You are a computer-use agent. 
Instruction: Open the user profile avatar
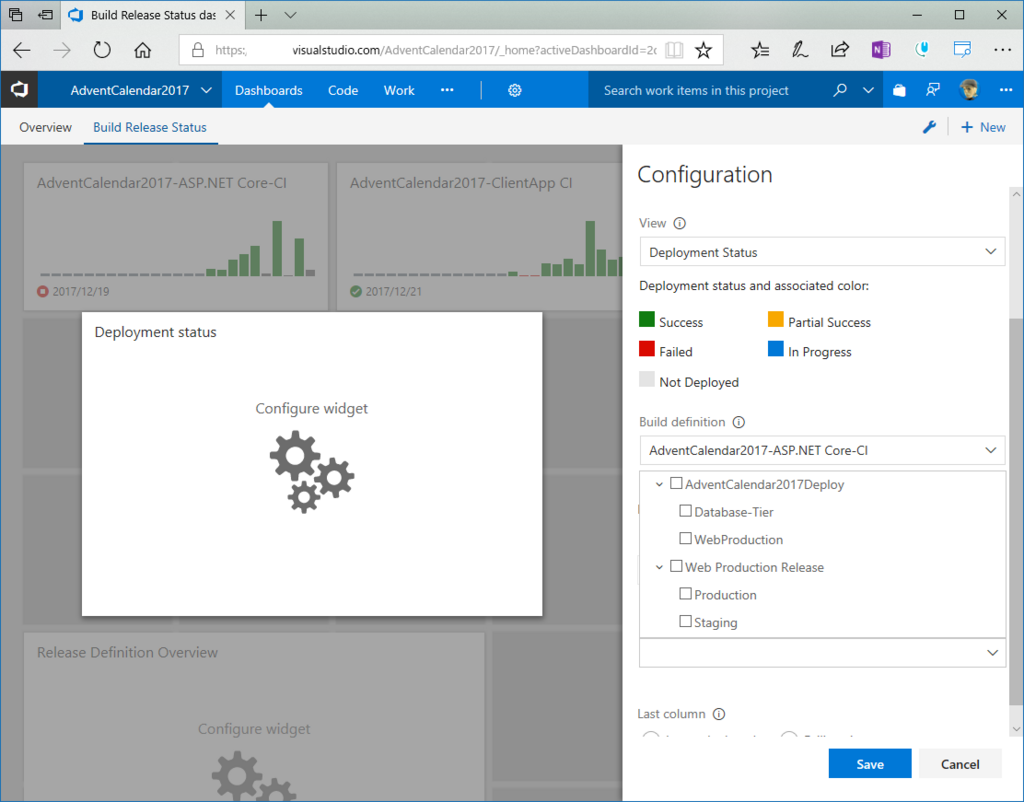pyautogui.click(x=969, y=90)
